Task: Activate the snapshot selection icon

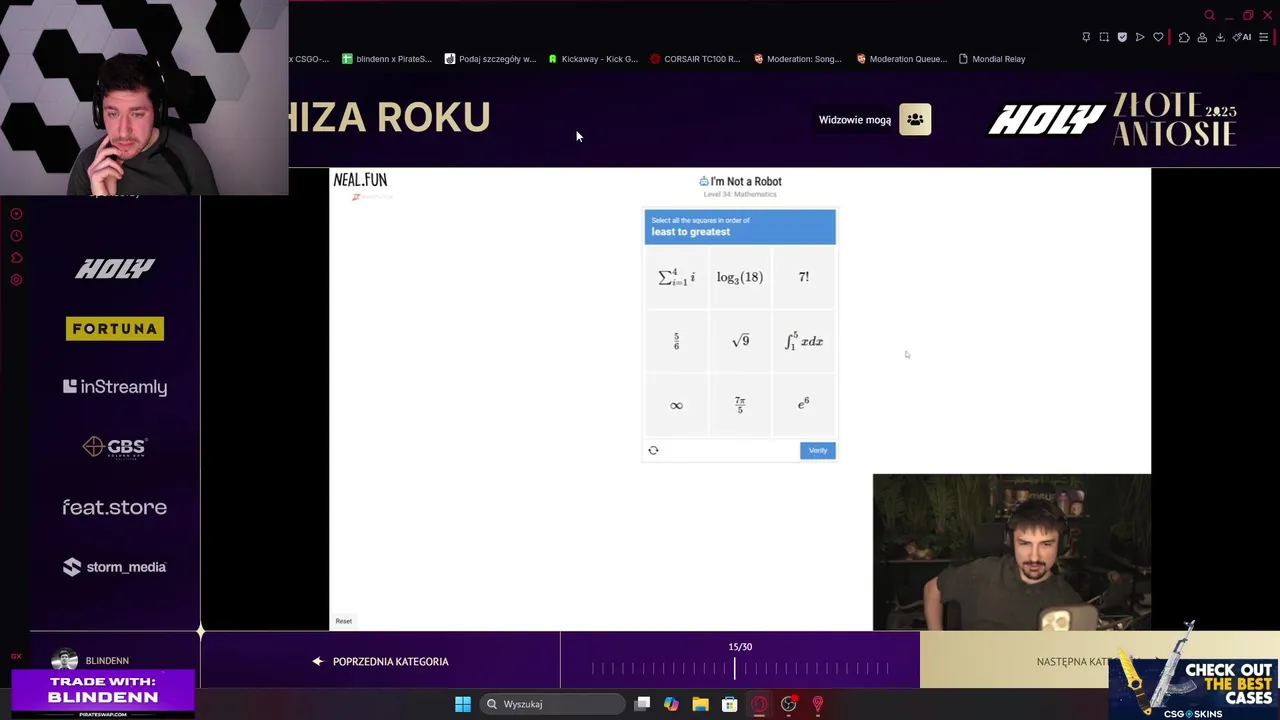Action: coord(1104,37)
